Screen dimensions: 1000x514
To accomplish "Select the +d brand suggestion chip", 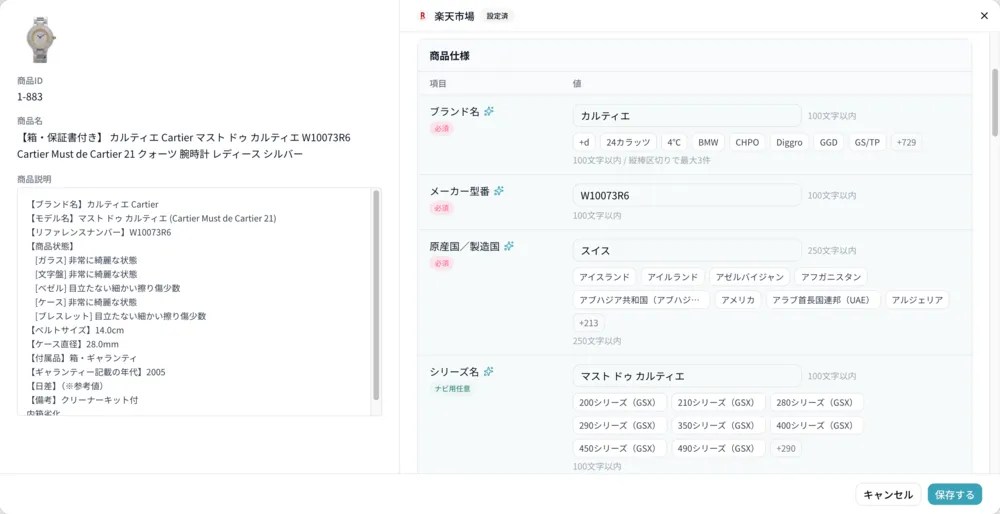I will pos(584,142).
